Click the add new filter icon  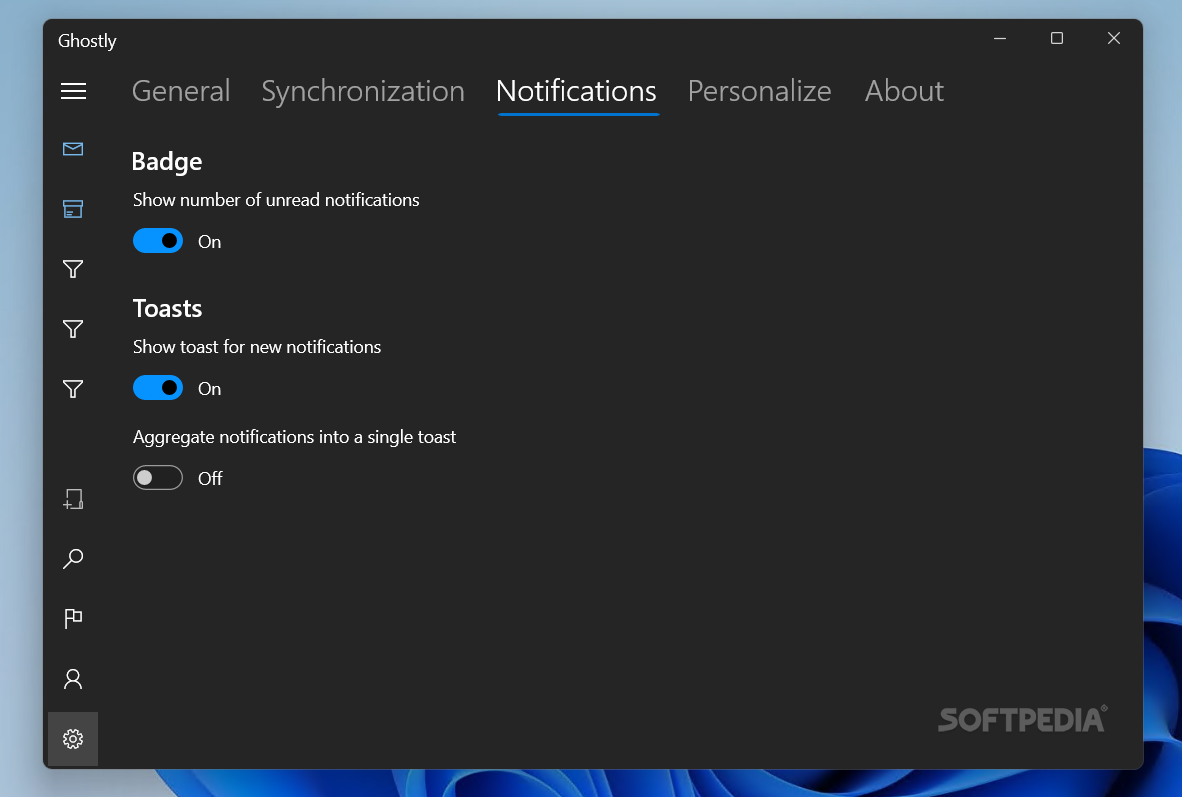(73, 498)
